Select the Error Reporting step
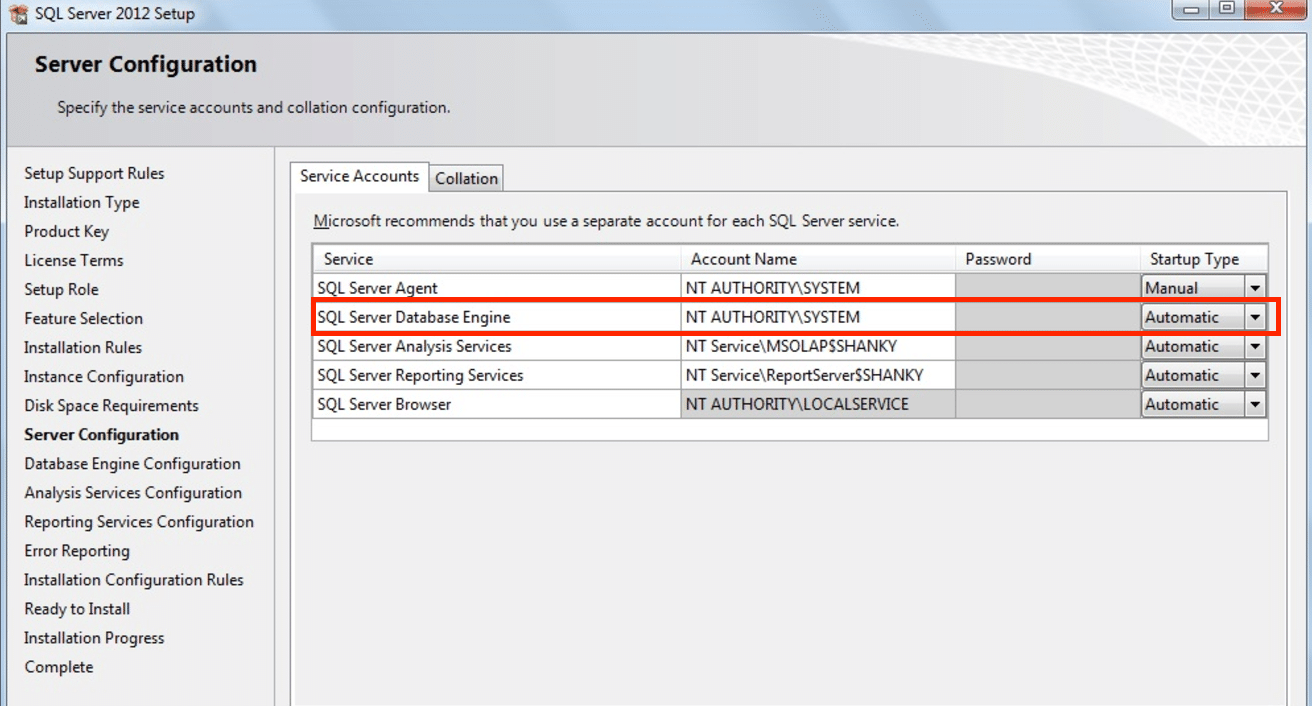The height and width of the screenshot is (706, 1312). point(77,550)
